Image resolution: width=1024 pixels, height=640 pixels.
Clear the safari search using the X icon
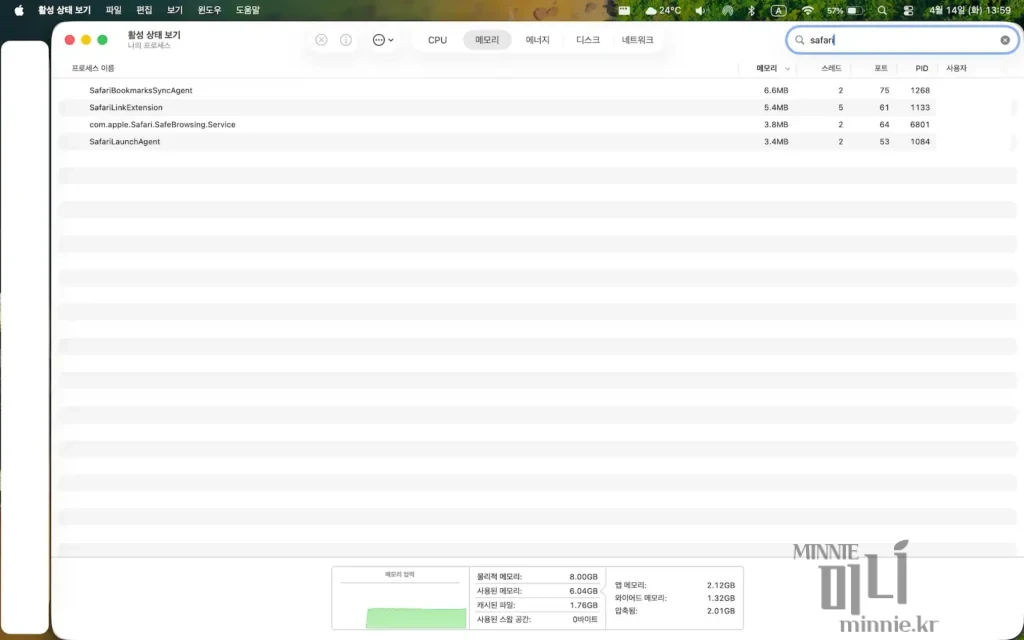[1005, 40]
